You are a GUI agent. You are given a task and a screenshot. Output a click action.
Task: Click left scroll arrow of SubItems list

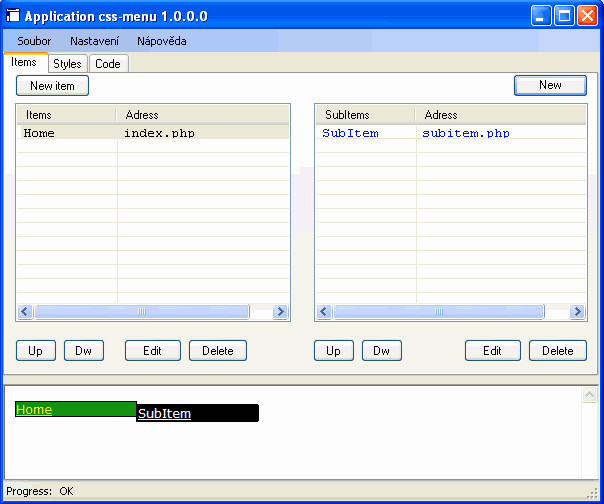tap(324, 311)
